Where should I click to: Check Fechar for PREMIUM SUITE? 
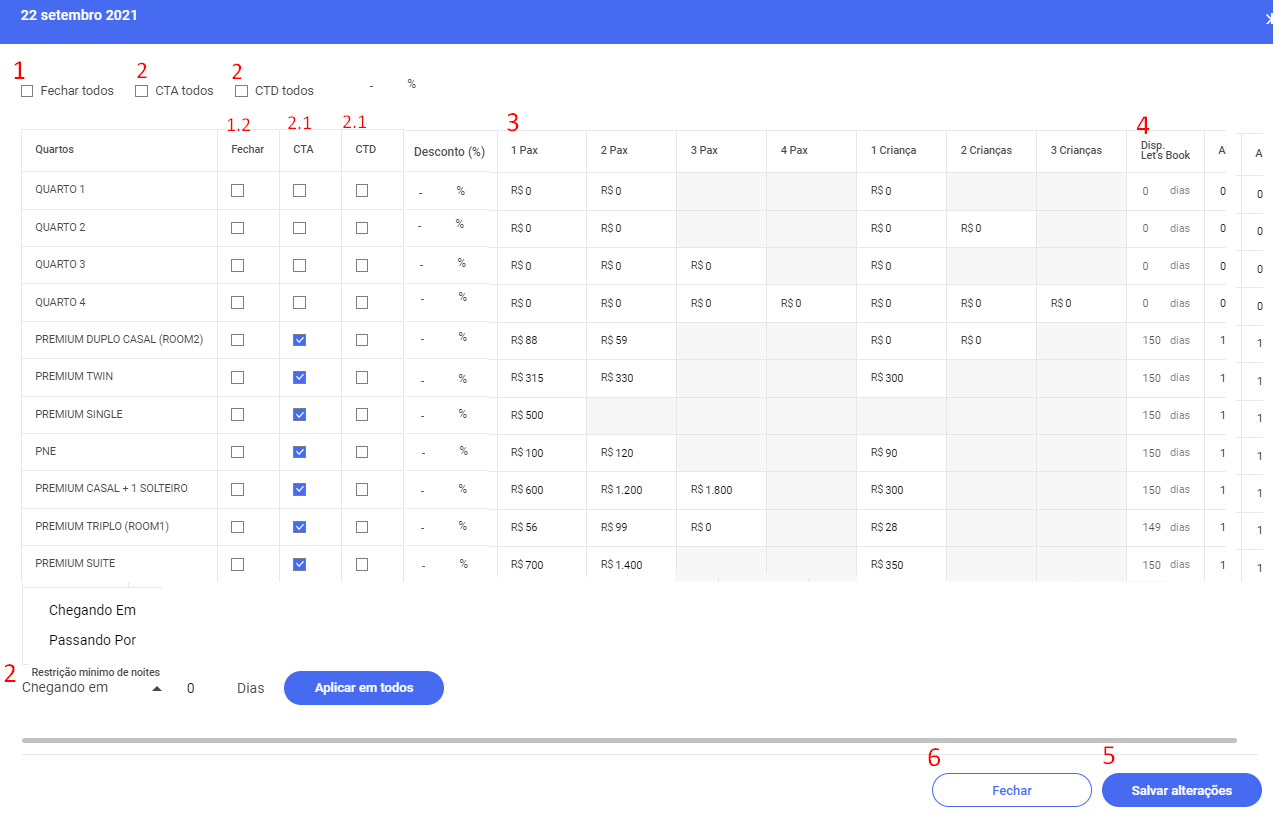point(237,564)
